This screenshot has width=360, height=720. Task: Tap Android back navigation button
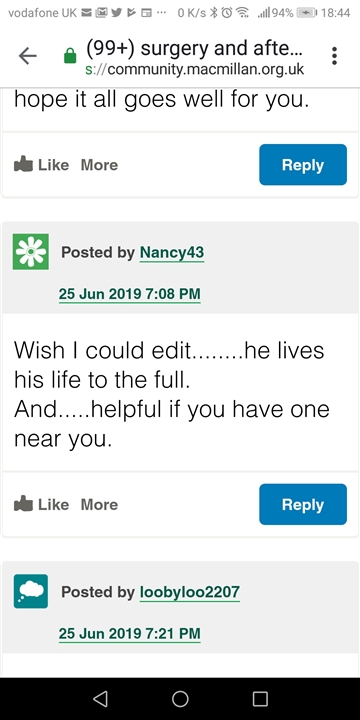(100, 698)
